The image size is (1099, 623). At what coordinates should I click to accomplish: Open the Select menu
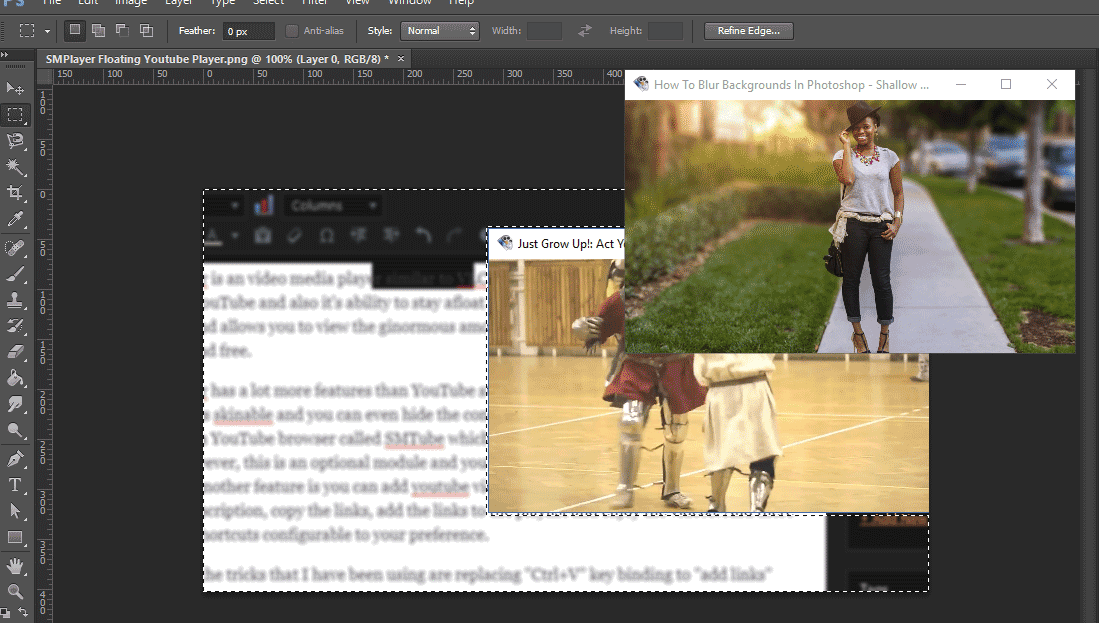pyautogui.click(x=267, y=3)
